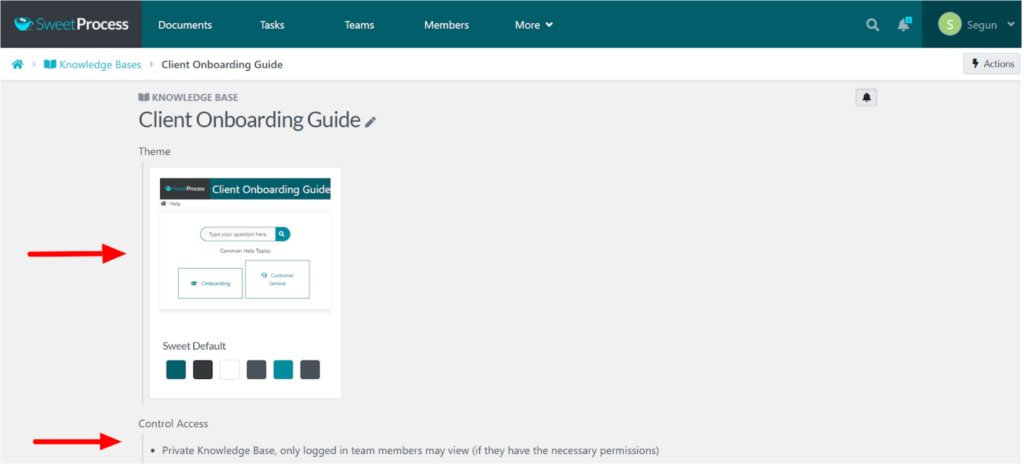Click the home breadcrumb icon
1024x469 pixels.
[18, 64]
